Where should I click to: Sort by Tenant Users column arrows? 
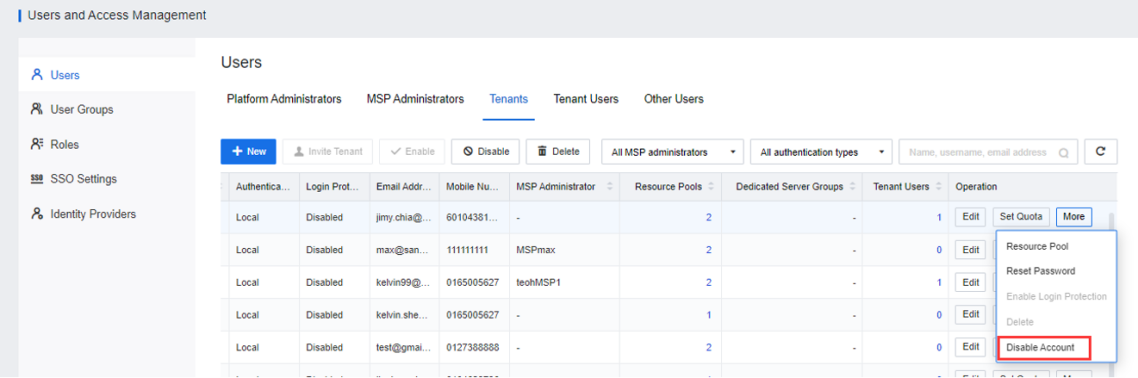[x=938, y=186]
